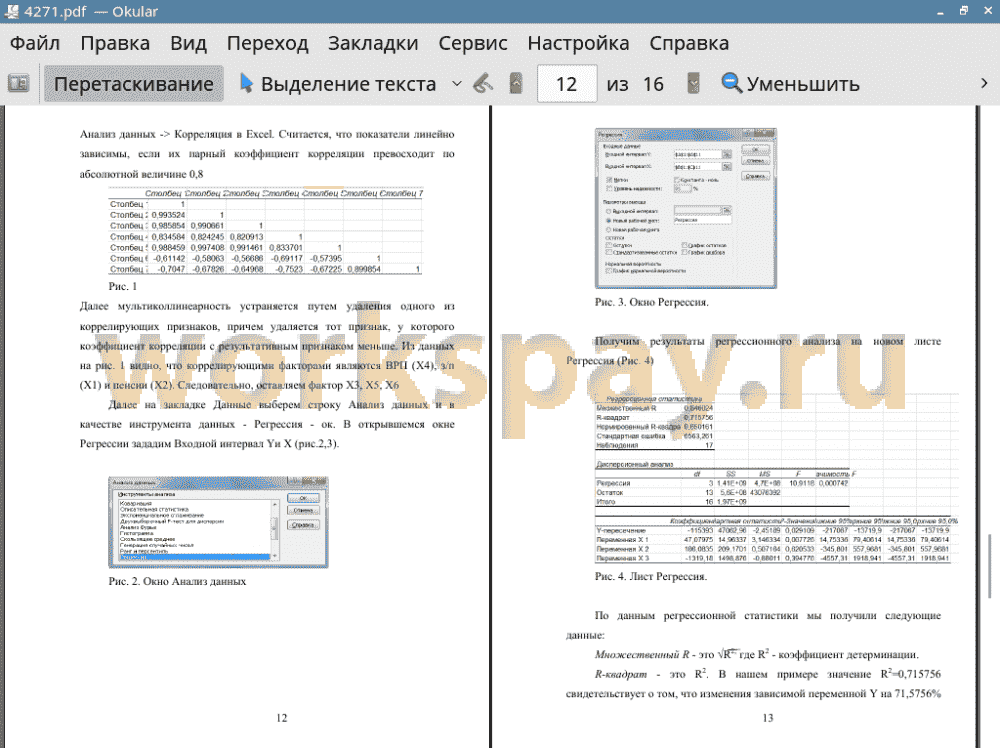Click the Анализ данных dialog screenshot
The image size is (1000, 748).
(218, 522)
